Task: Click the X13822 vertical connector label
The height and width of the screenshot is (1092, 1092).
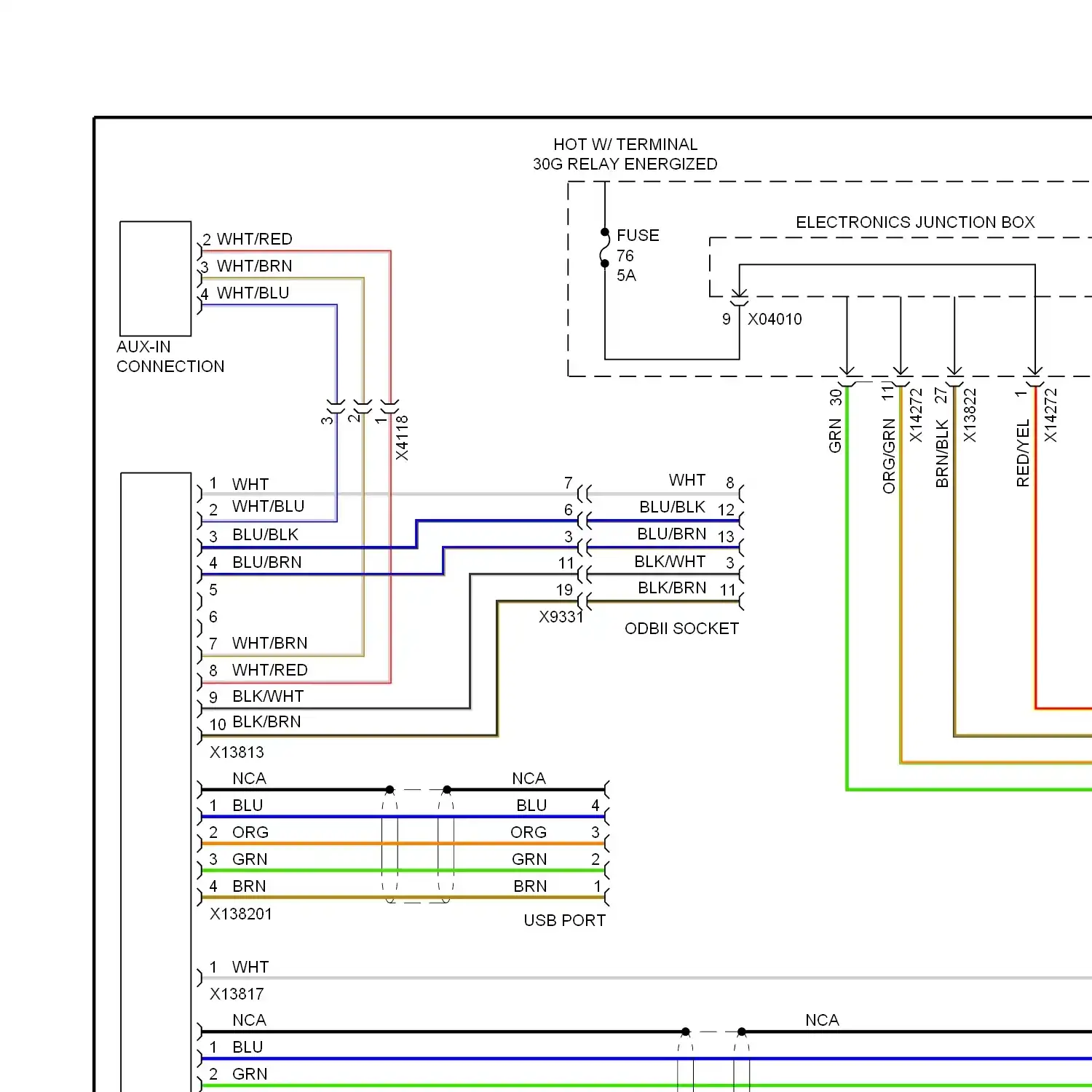Action: pos(970,415)
